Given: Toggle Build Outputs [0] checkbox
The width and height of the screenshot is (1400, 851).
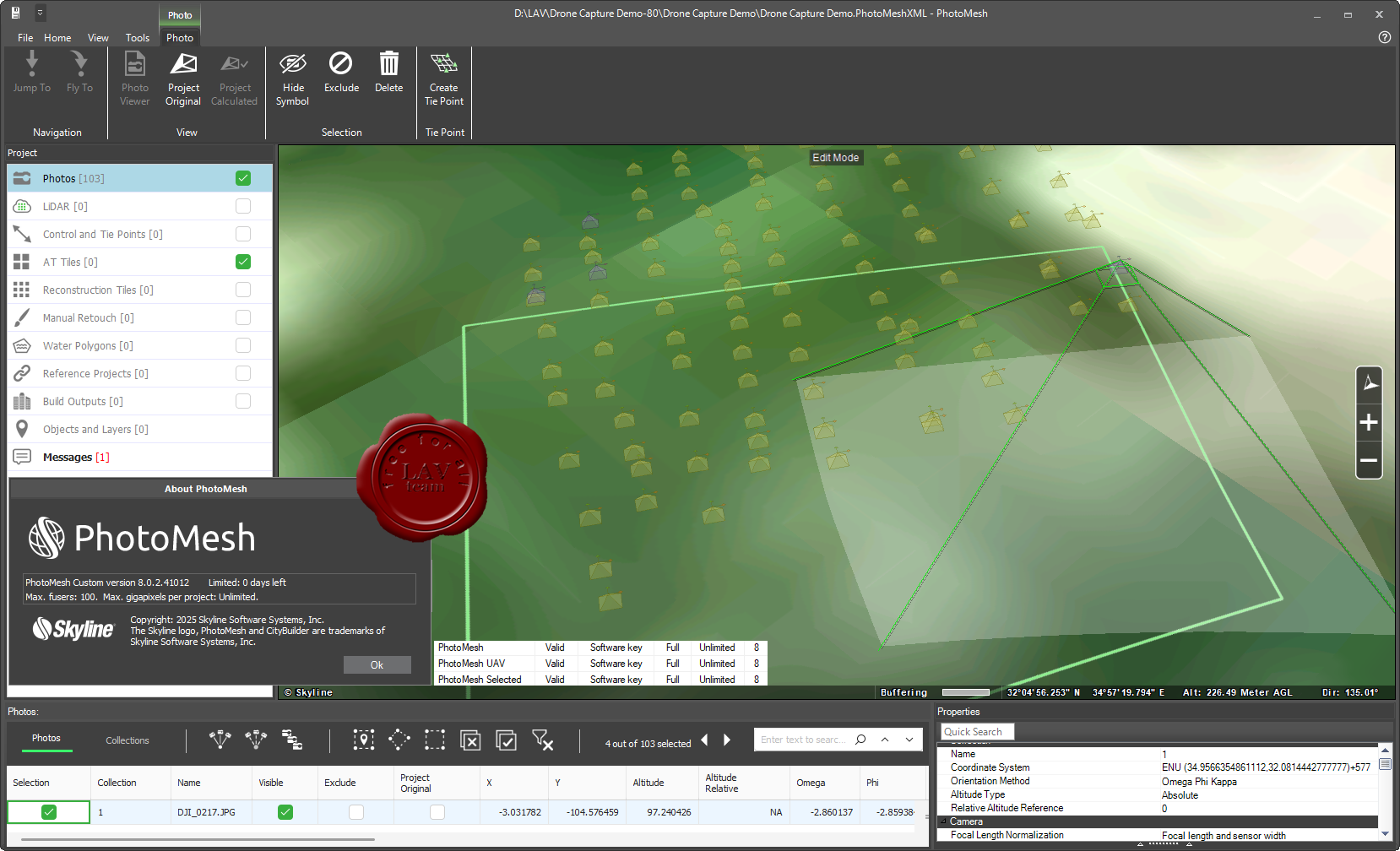Looking at the screenshot, I should 243,401.
